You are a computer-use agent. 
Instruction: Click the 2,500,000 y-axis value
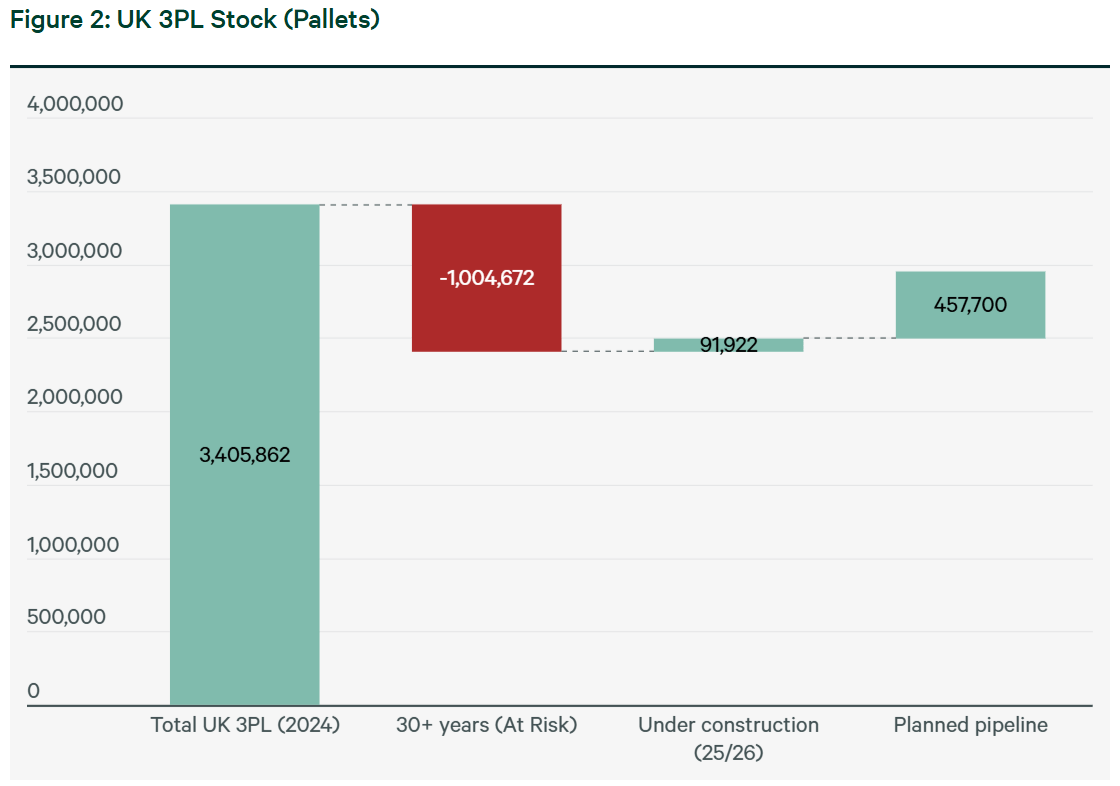coord(74,324)
